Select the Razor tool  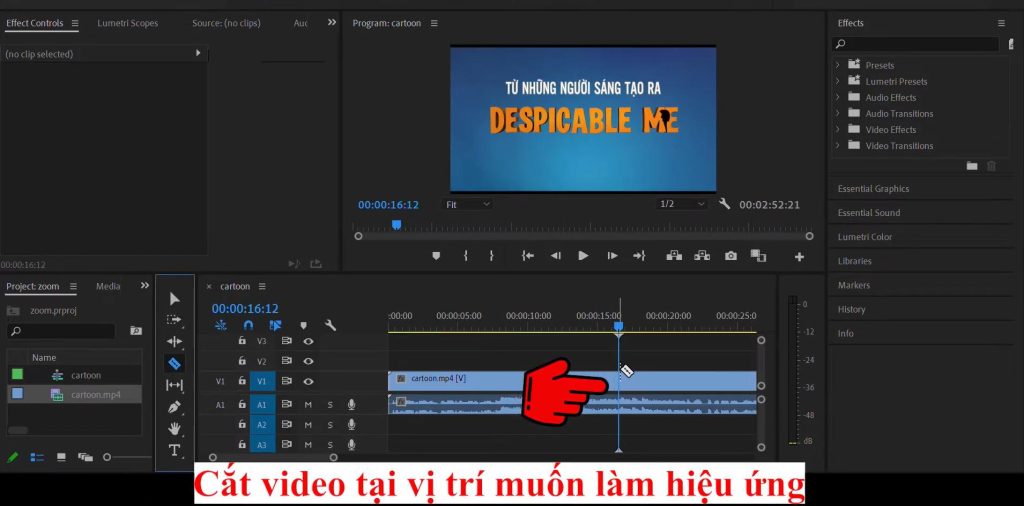(x=174, y=363)
